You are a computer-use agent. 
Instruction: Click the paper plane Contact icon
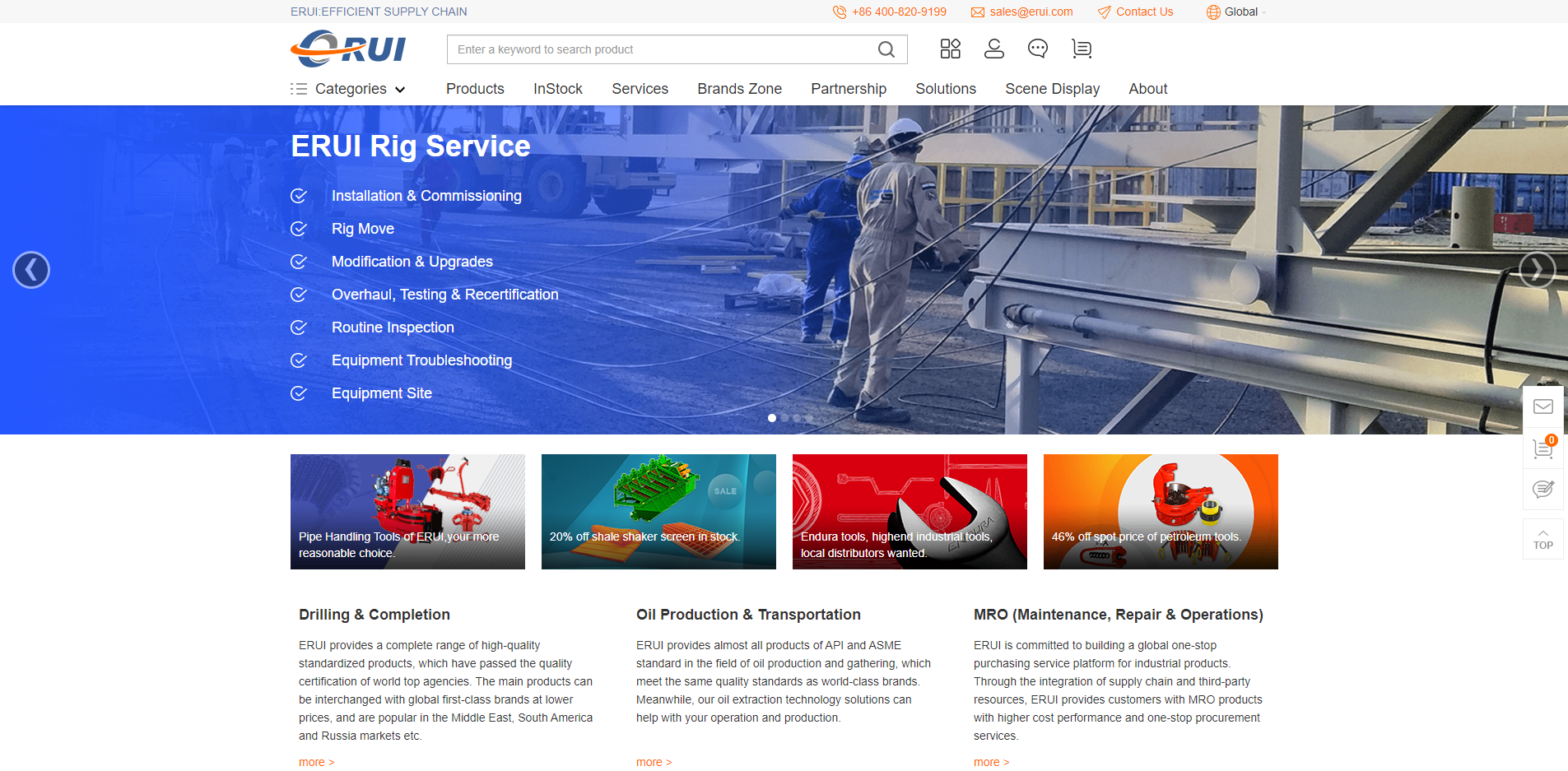coord(1105,12)
